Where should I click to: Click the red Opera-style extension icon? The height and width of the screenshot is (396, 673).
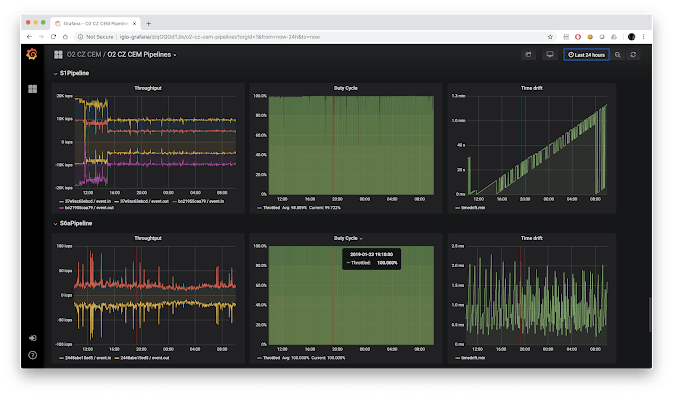point(578,37)
